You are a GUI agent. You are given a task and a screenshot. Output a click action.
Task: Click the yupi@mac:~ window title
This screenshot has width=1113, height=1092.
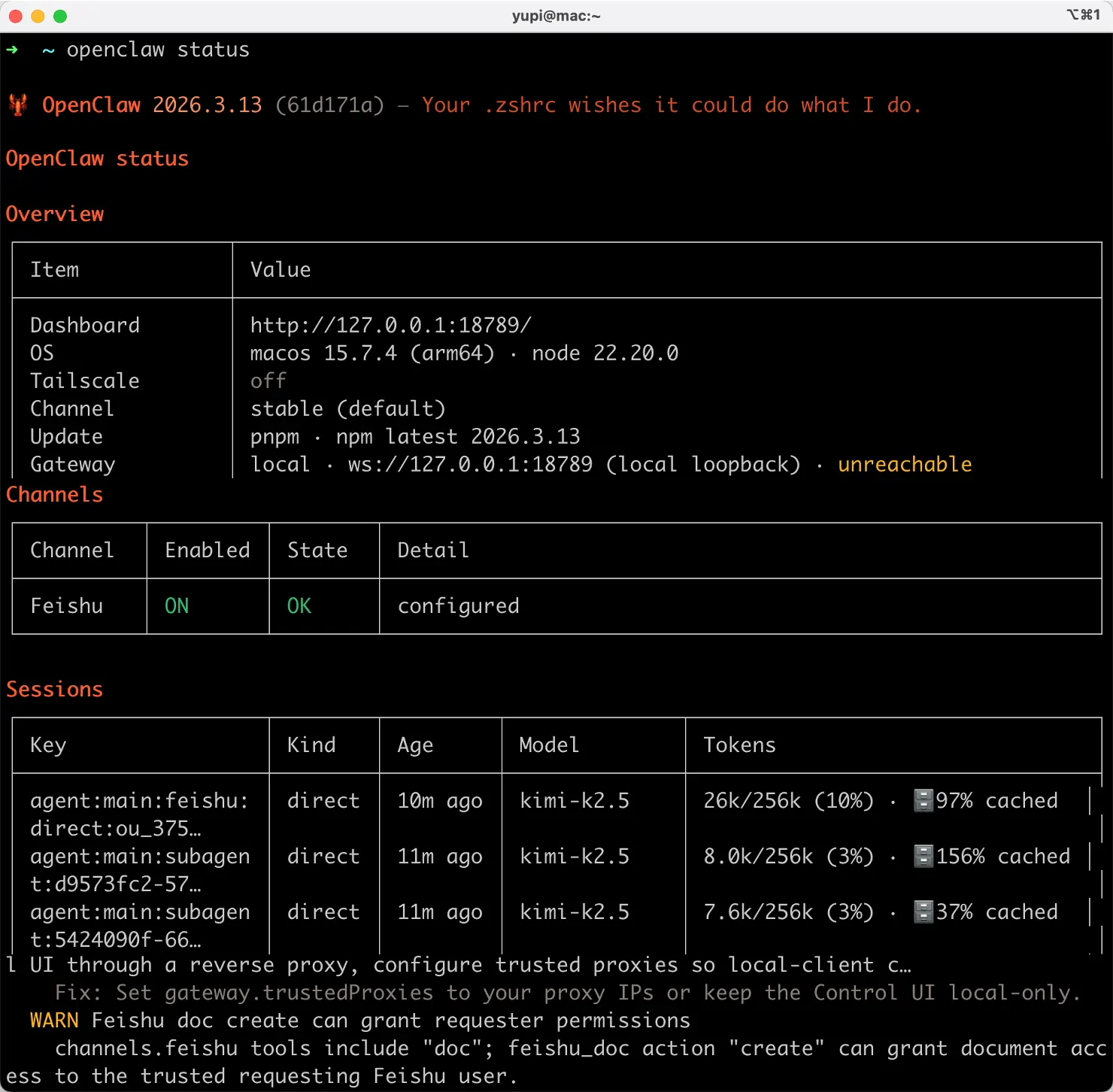(556, 16)
